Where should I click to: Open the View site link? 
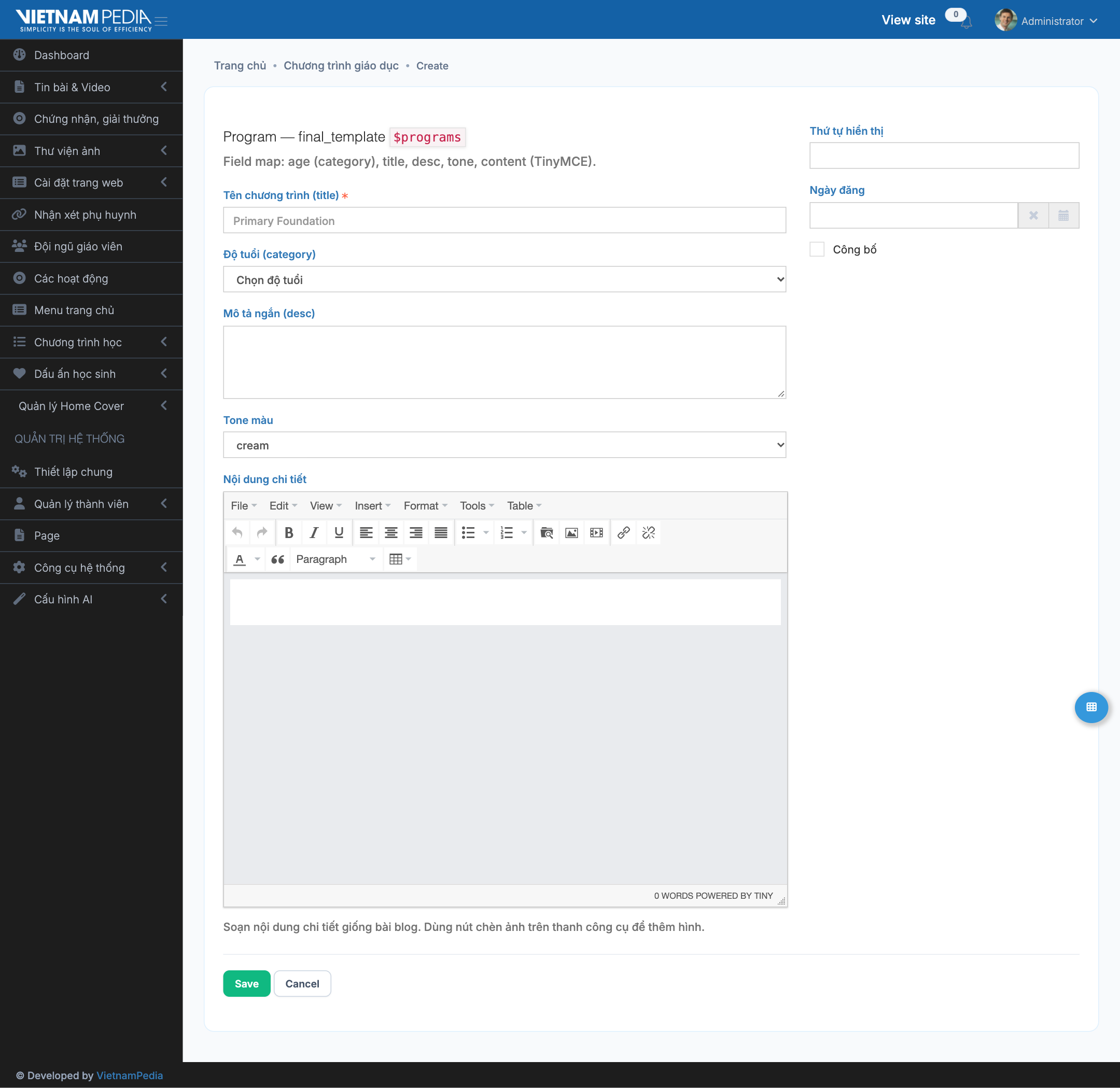click(x=908, y=20)
